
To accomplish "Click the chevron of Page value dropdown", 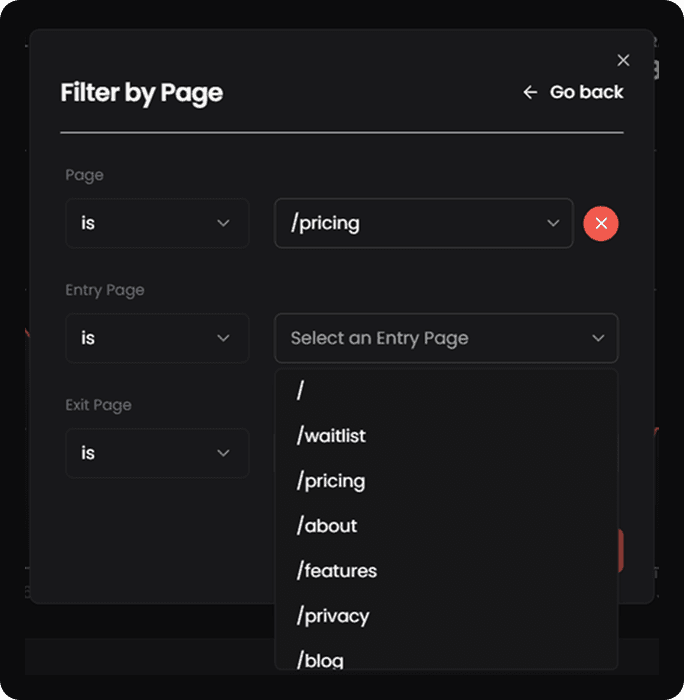I will point(553,223).
